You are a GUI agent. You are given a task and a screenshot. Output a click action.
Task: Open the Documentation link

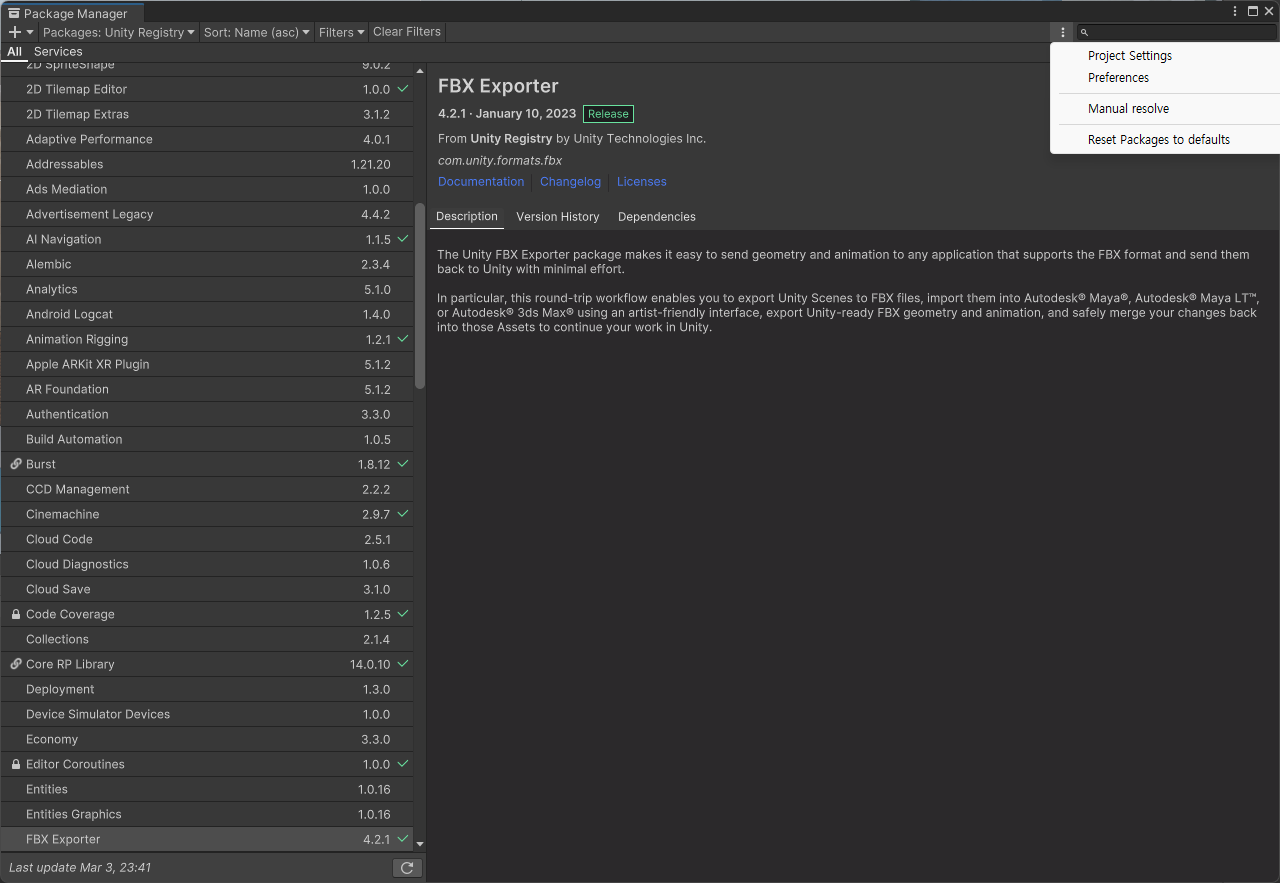pyautogui.click(x=481, y=182)
